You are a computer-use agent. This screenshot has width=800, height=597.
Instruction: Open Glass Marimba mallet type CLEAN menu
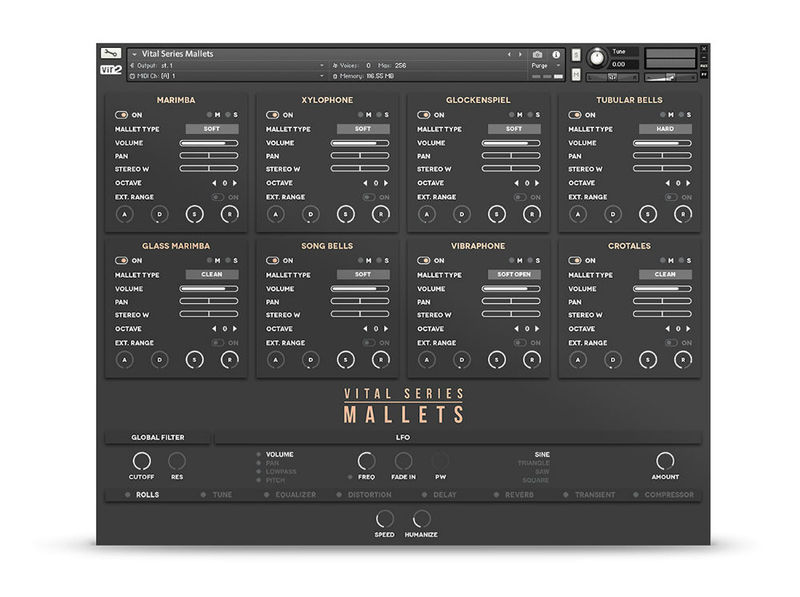(212, 274)
